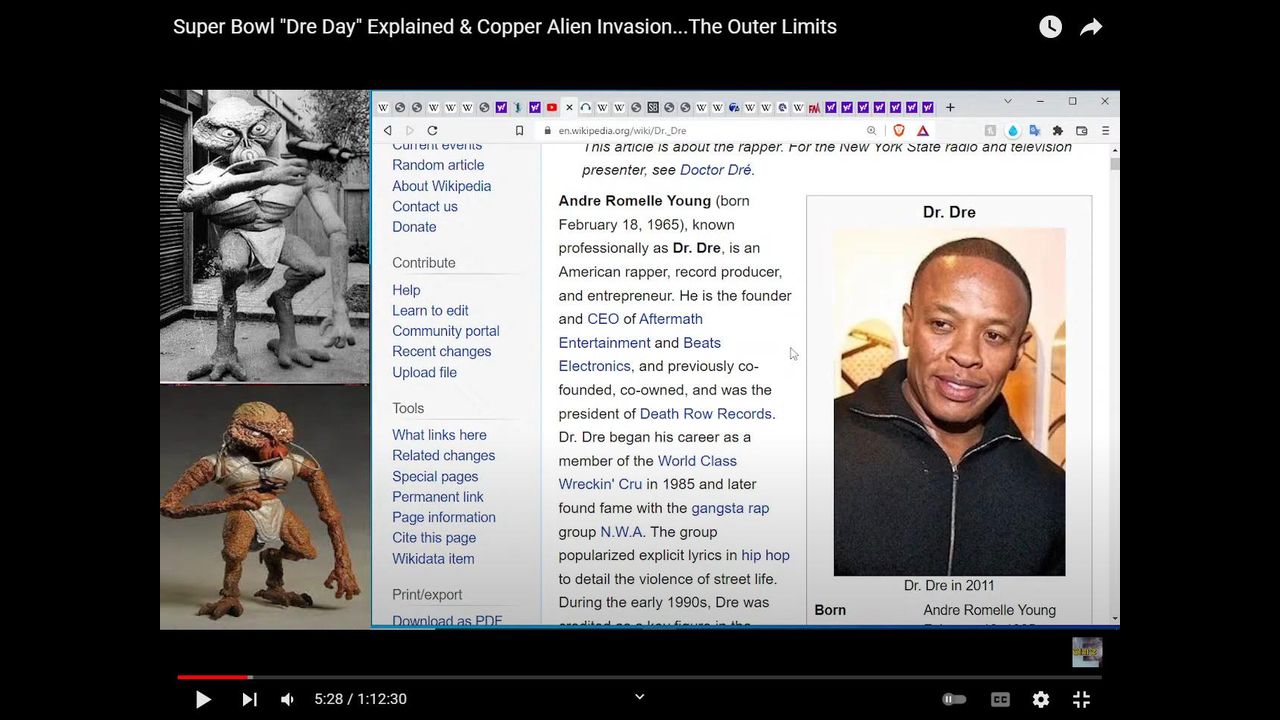The width and height of the screenshot is (1280, 720).
Task: Click the channel watermark thumbnail
Action: point(1086,652)
